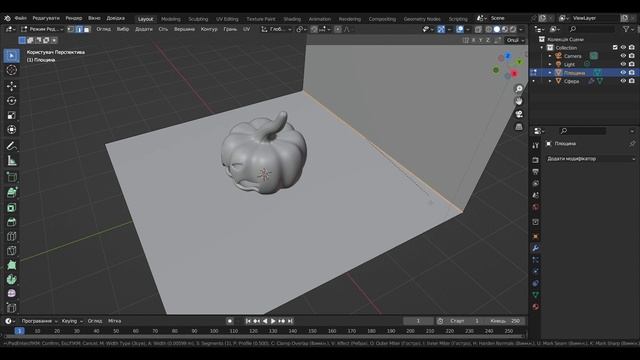640x360 pixels.
Task: Open the shading options dropdown arrow
Action: coord(521,29)
